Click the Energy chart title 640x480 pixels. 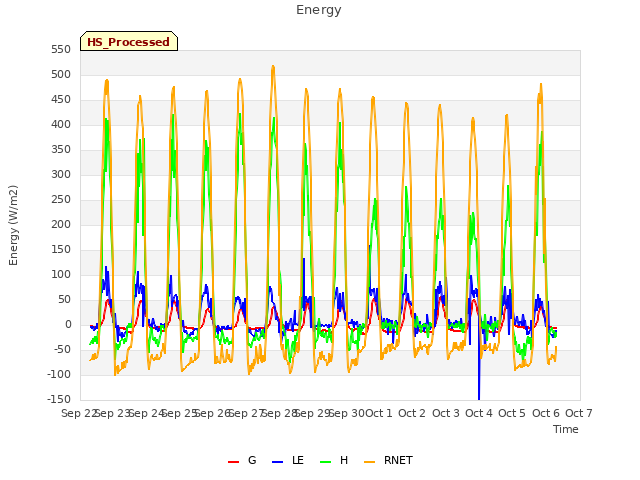point(319,10)
